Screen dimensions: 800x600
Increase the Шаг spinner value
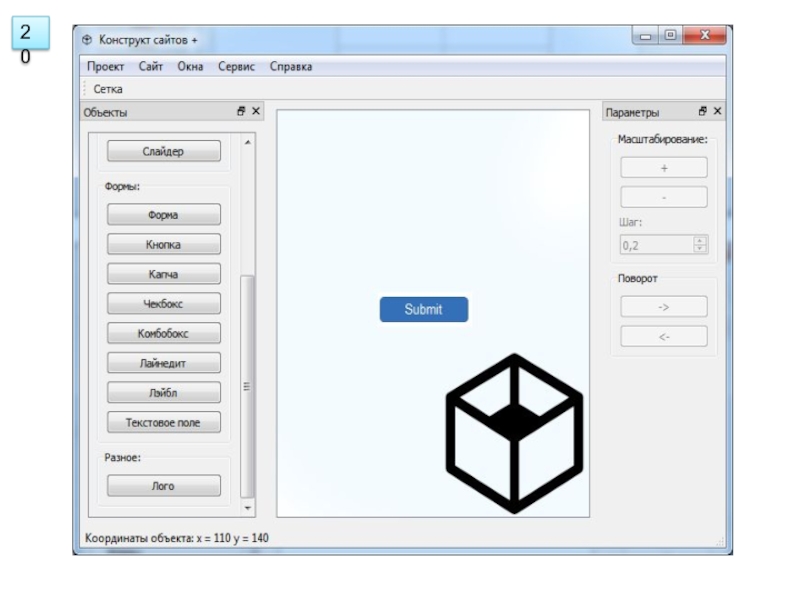700,240
